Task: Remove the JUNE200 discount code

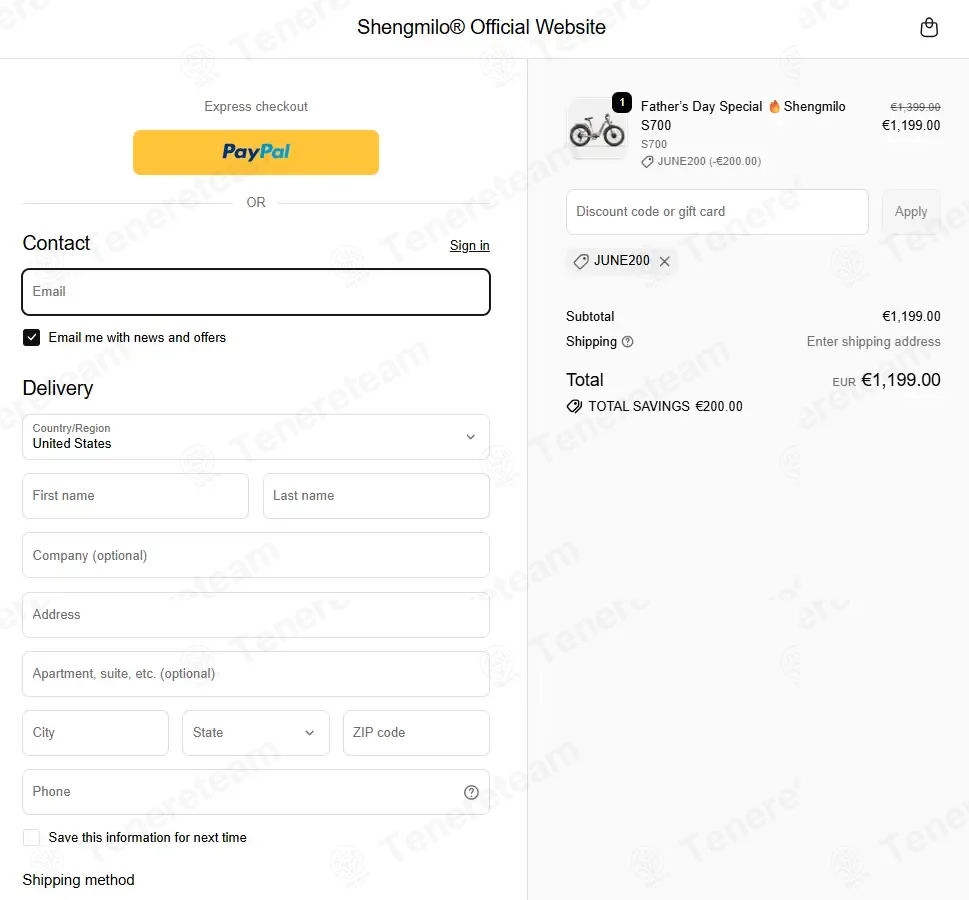Action: coord(664,261)
